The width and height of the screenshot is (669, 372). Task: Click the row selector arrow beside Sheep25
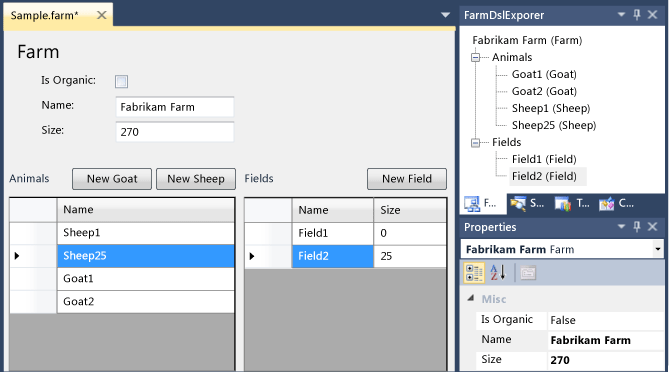(17, 256)
